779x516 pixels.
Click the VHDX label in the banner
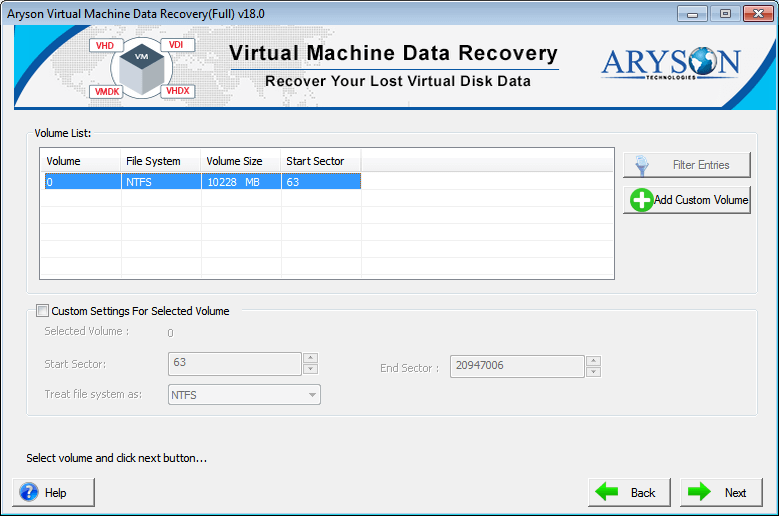178,91
